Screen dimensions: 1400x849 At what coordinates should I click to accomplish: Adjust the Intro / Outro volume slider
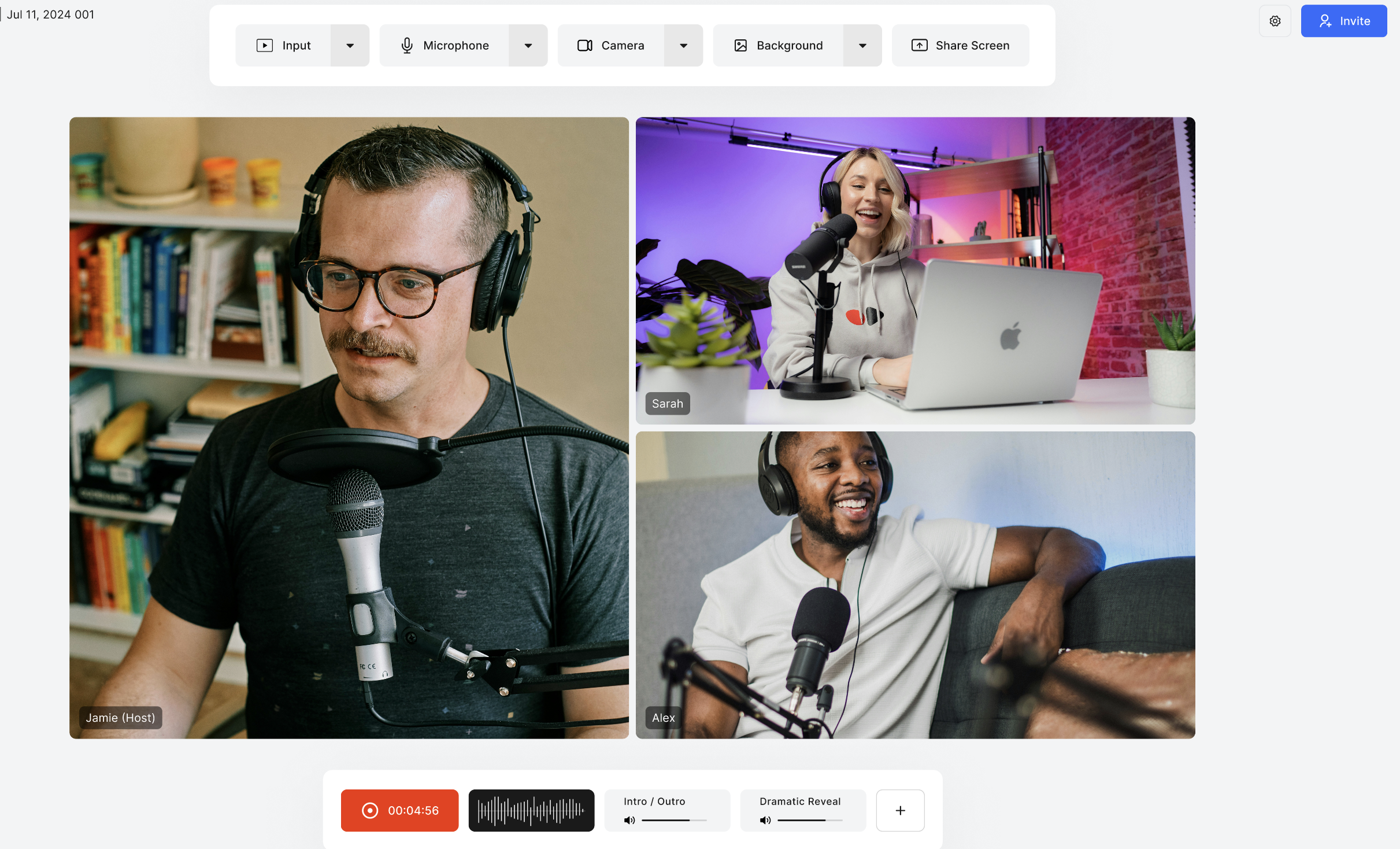tap(674, 820)
